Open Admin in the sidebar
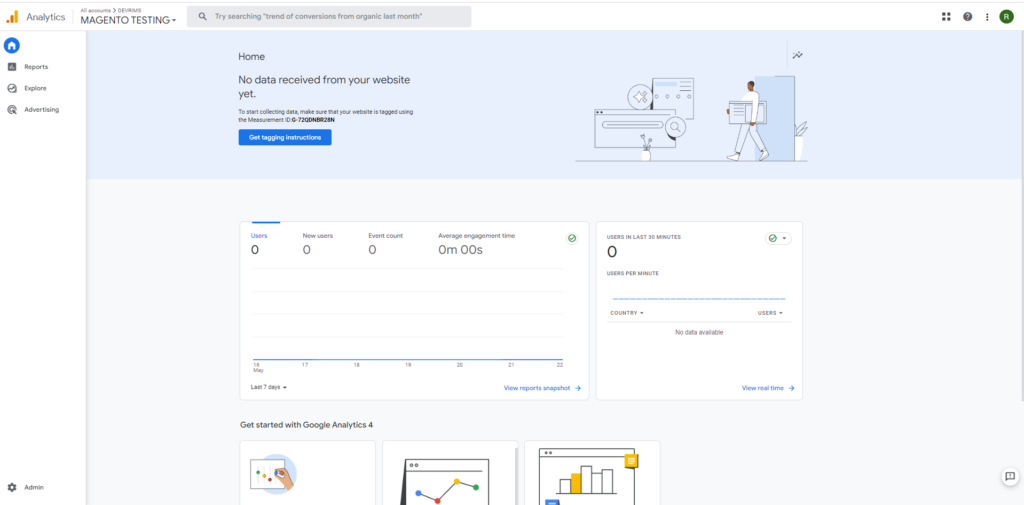1024x505 pixels. point(34,487)
